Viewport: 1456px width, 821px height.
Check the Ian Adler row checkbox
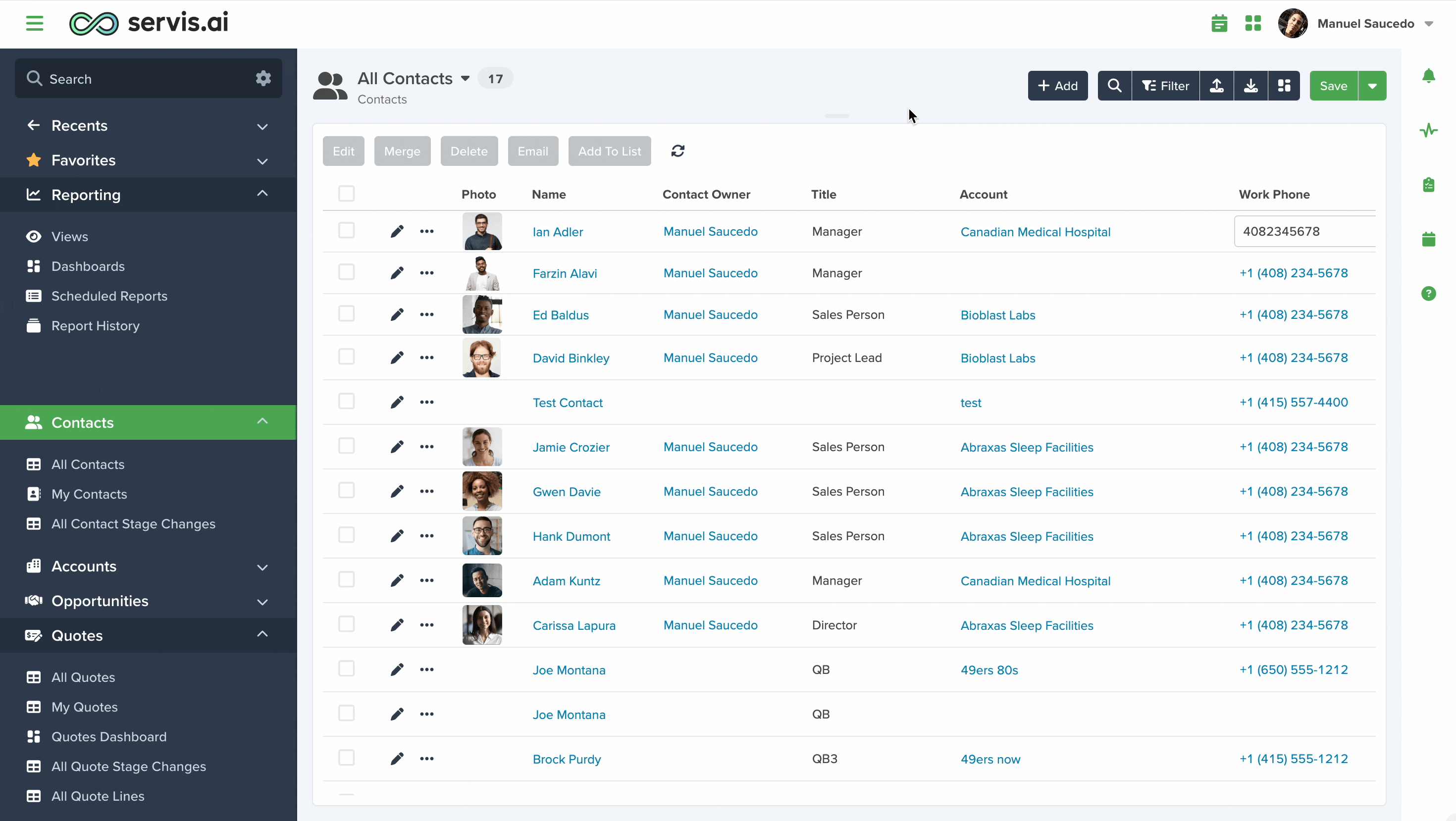pyautogui.click(x=347, y=231)
